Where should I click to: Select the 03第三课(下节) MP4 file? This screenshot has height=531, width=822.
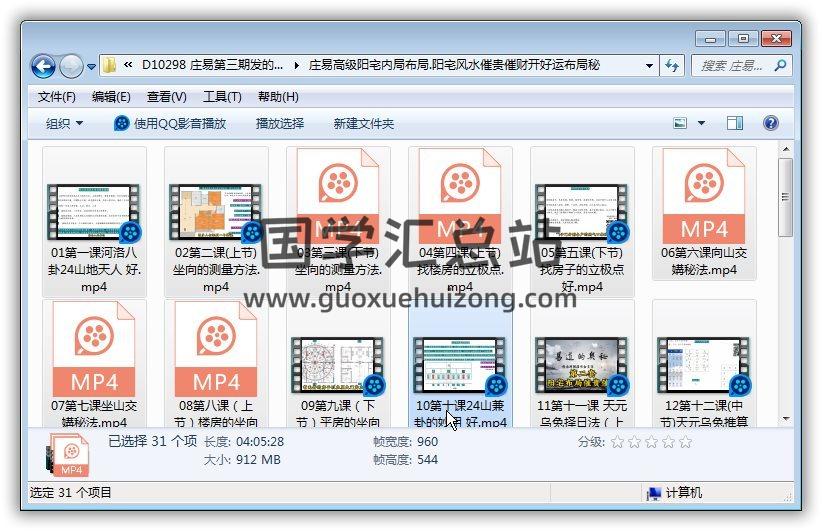click(x=338, y=222)
